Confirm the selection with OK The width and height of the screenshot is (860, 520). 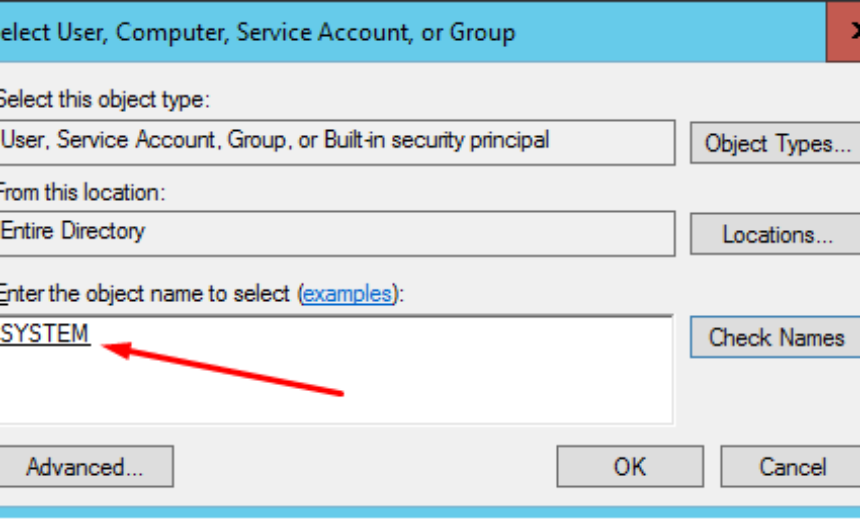[x=629, y=467]
